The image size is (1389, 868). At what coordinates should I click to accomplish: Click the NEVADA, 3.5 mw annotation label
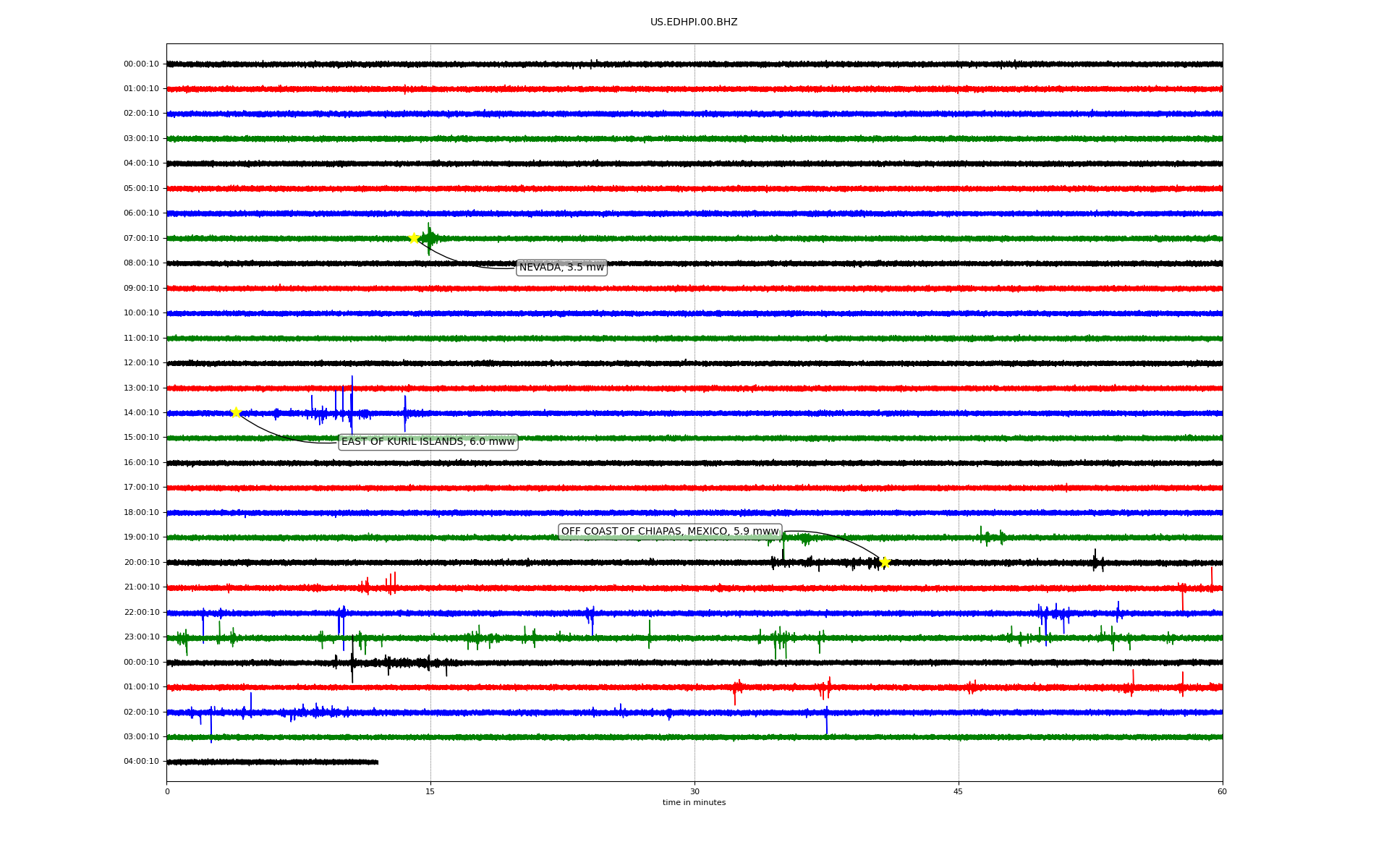point(561,268)
